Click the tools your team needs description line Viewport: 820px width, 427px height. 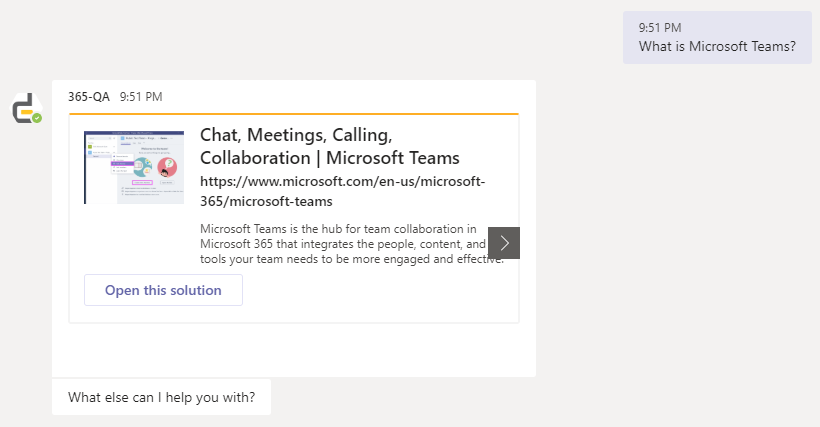tap(352, 259)
